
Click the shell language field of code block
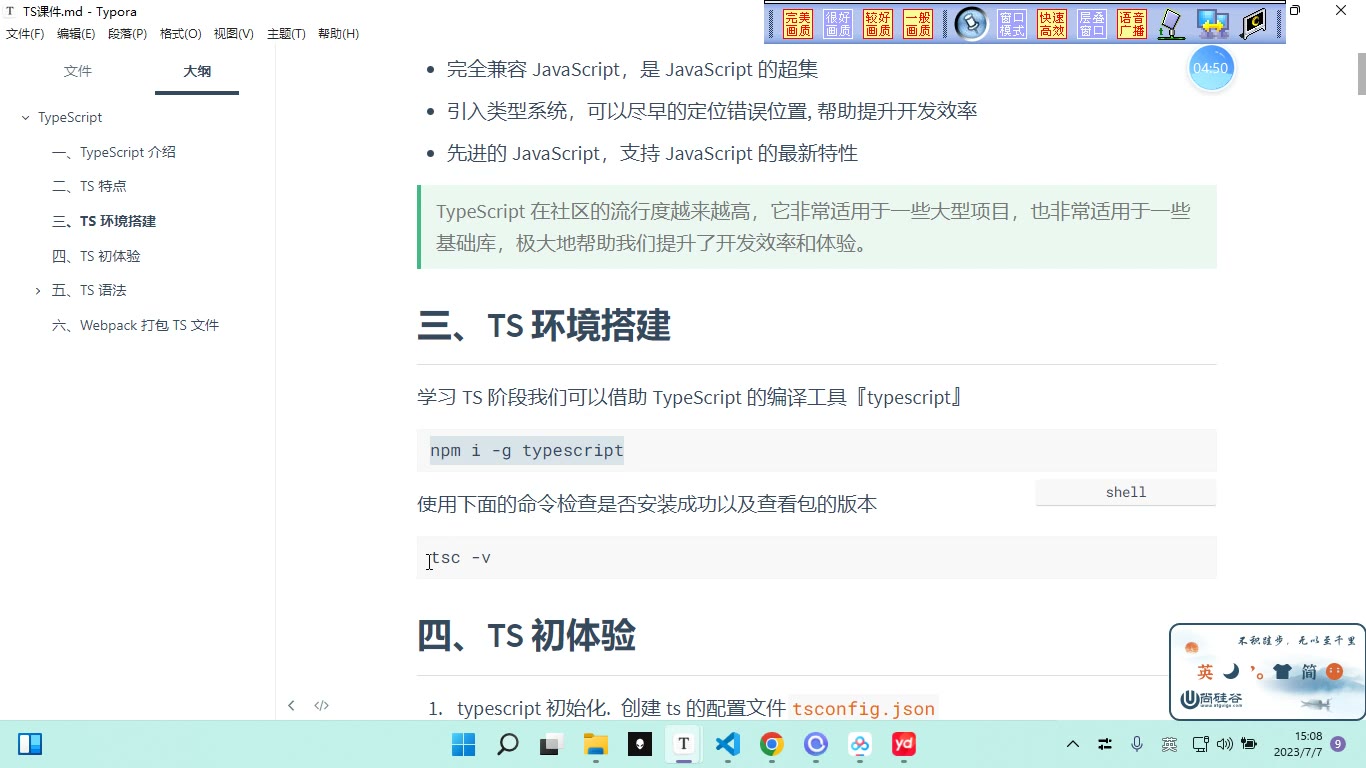coord(1126,493)
